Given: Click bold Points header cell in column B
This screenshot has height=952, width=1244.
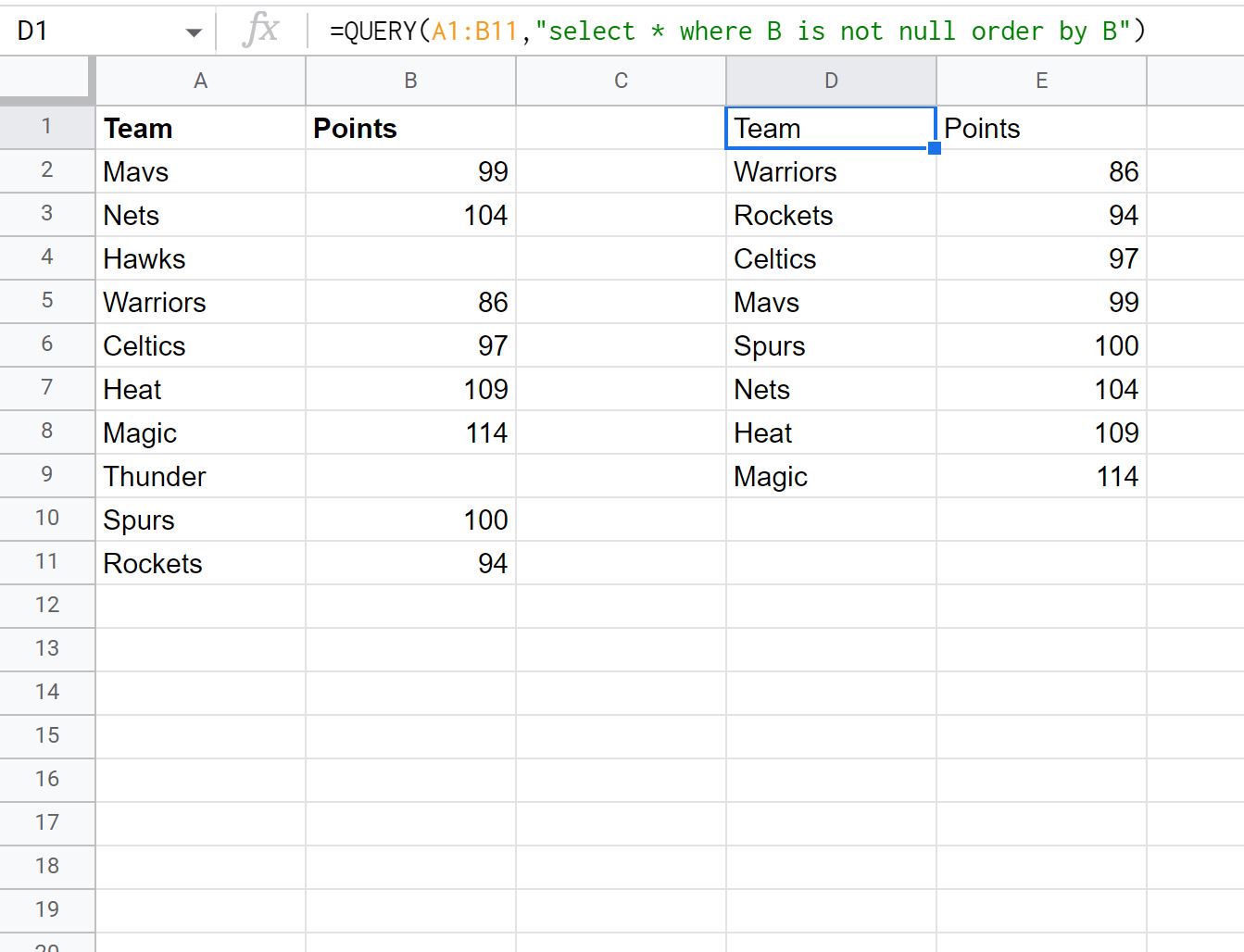Looking at the screenshot, I should 410,128.
